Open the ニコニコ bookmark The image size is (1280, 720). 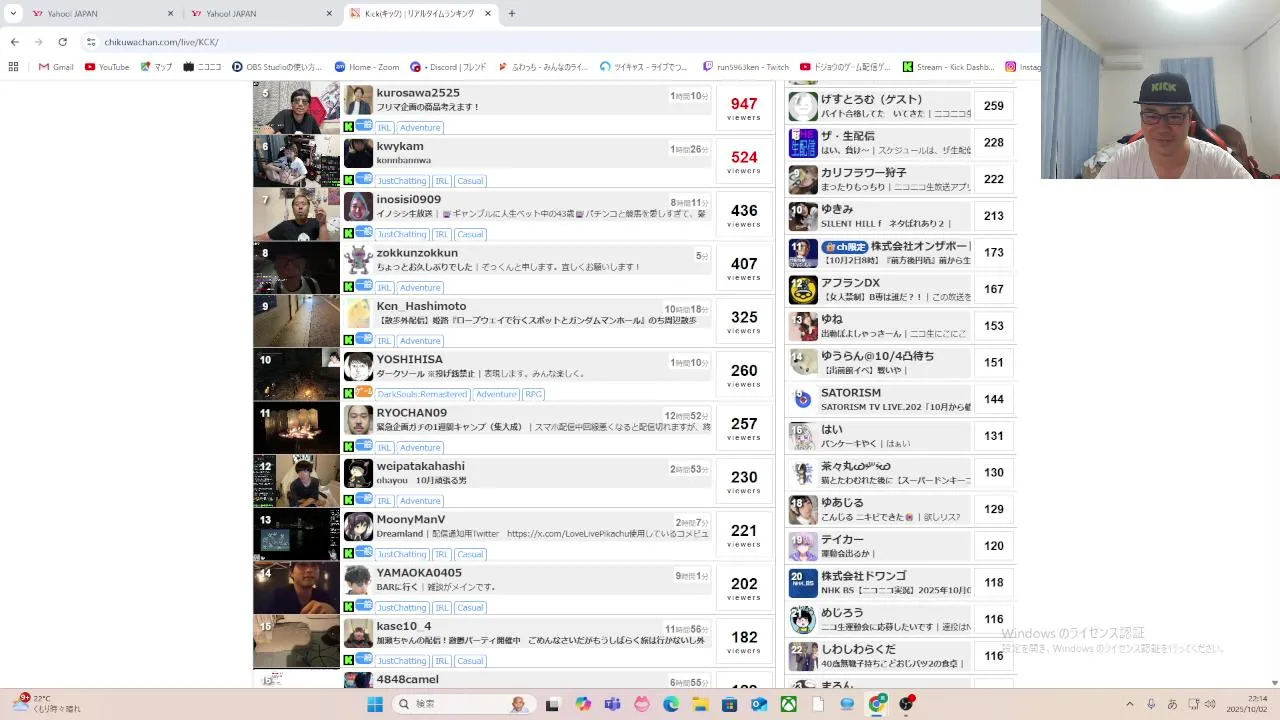pos(203,67)
